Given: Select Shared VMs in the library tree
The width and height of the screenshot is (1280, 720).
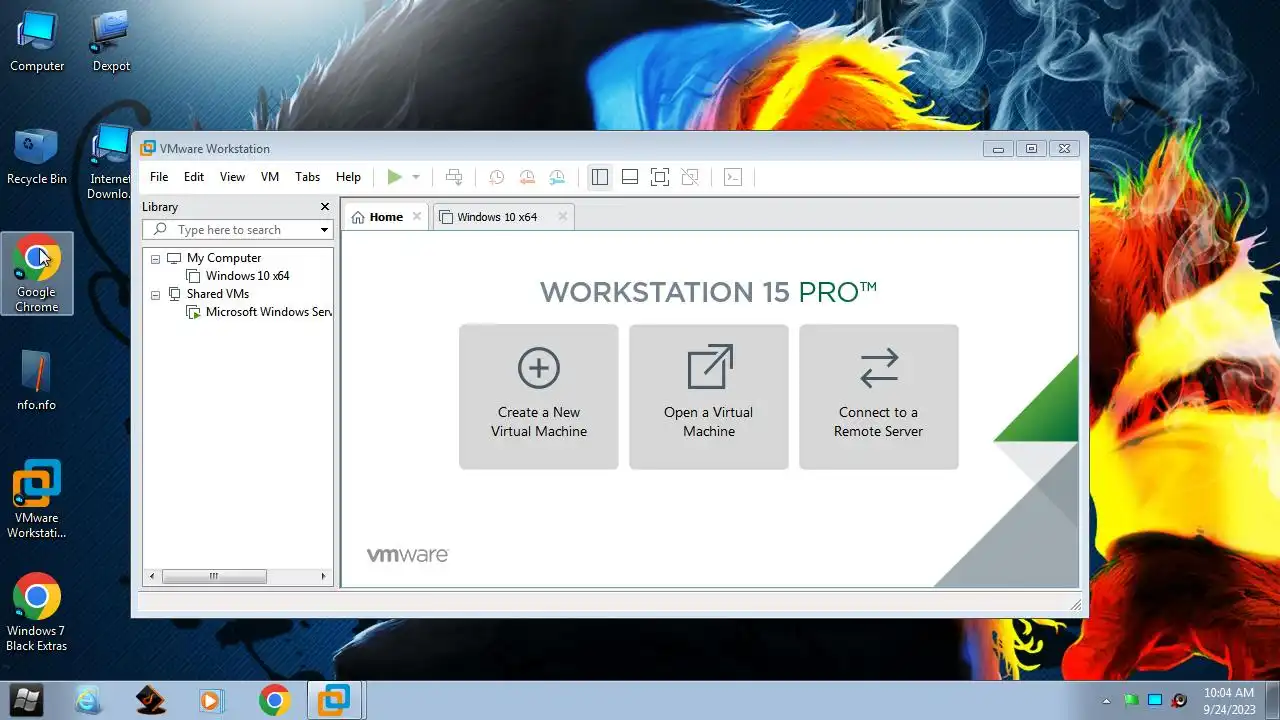Looking at the screenshot, I should [217, 294].
